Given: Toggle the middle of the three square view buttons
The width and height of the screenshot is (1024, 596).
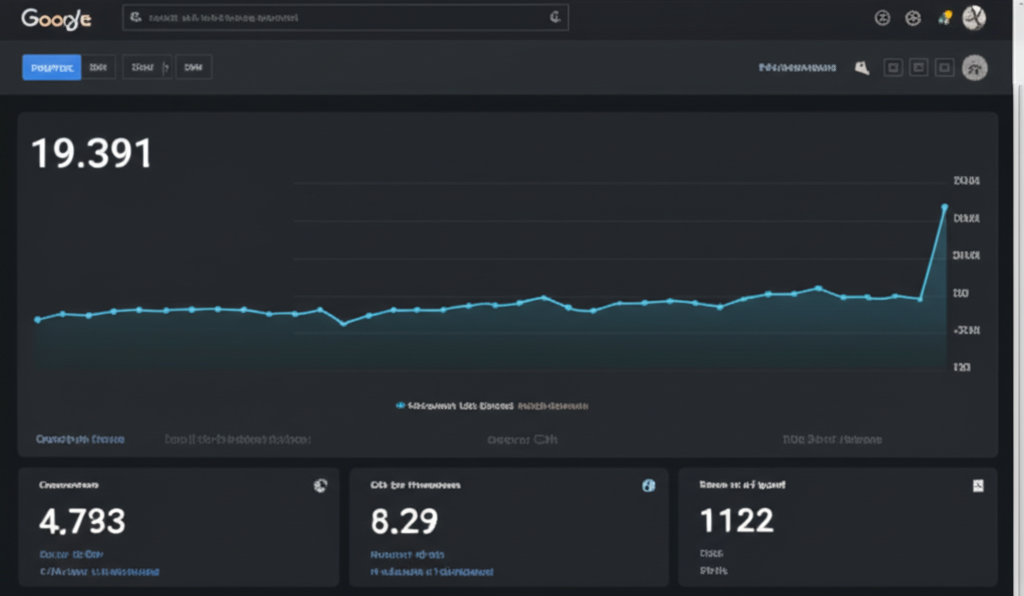Looking at the screenshot, I should [x=918, y=68].
